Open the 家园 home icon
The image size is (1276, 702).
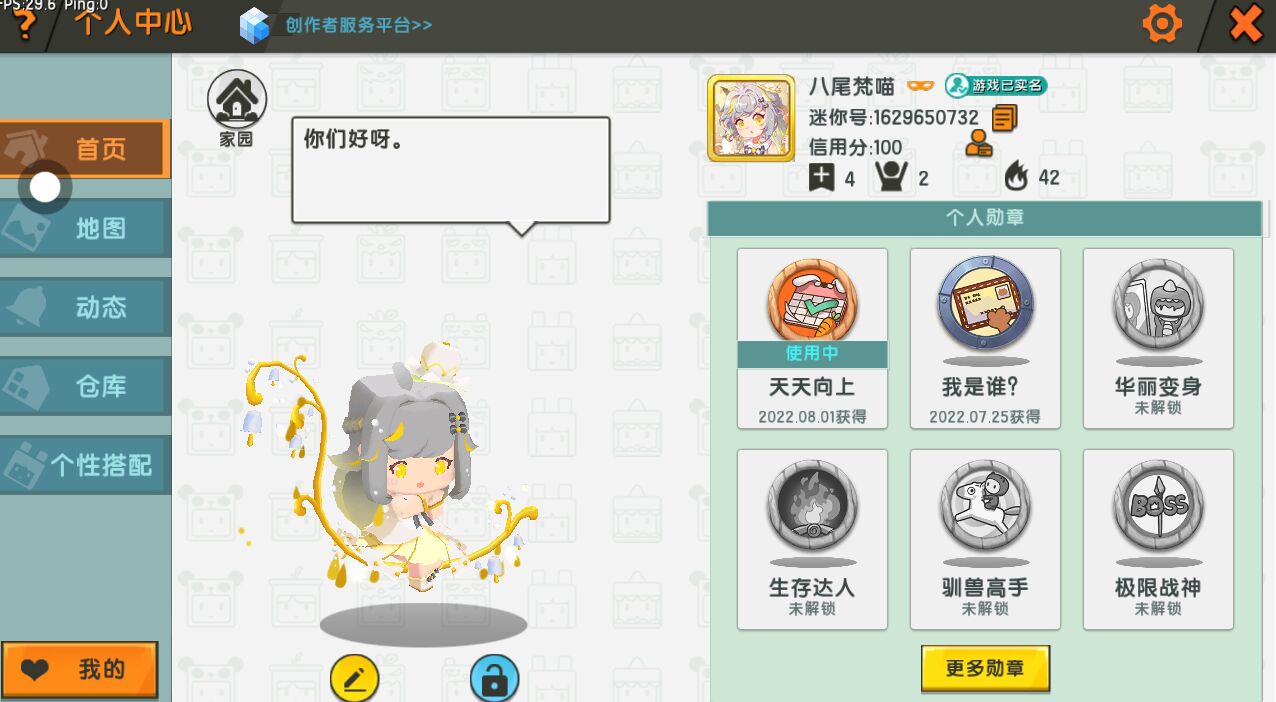[x=237, y=108]
